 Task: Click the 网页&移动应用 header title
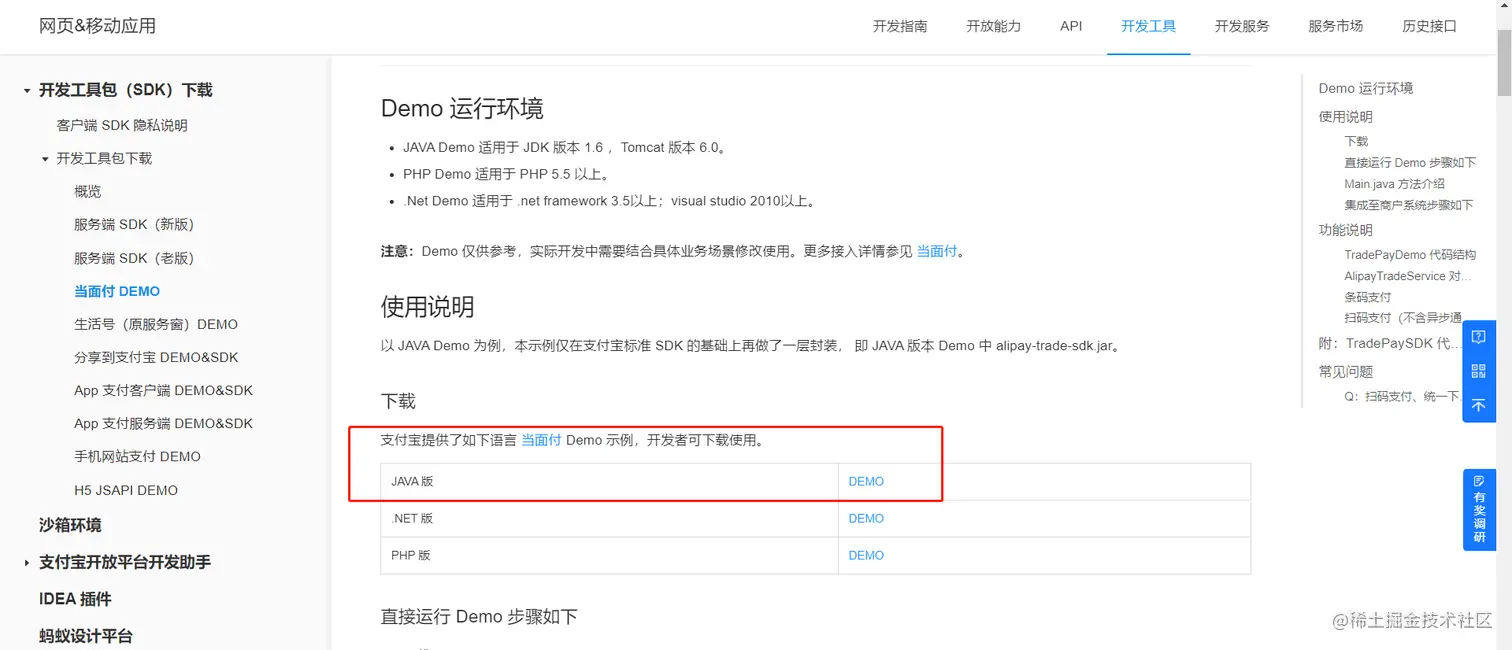tap(98, 26)
